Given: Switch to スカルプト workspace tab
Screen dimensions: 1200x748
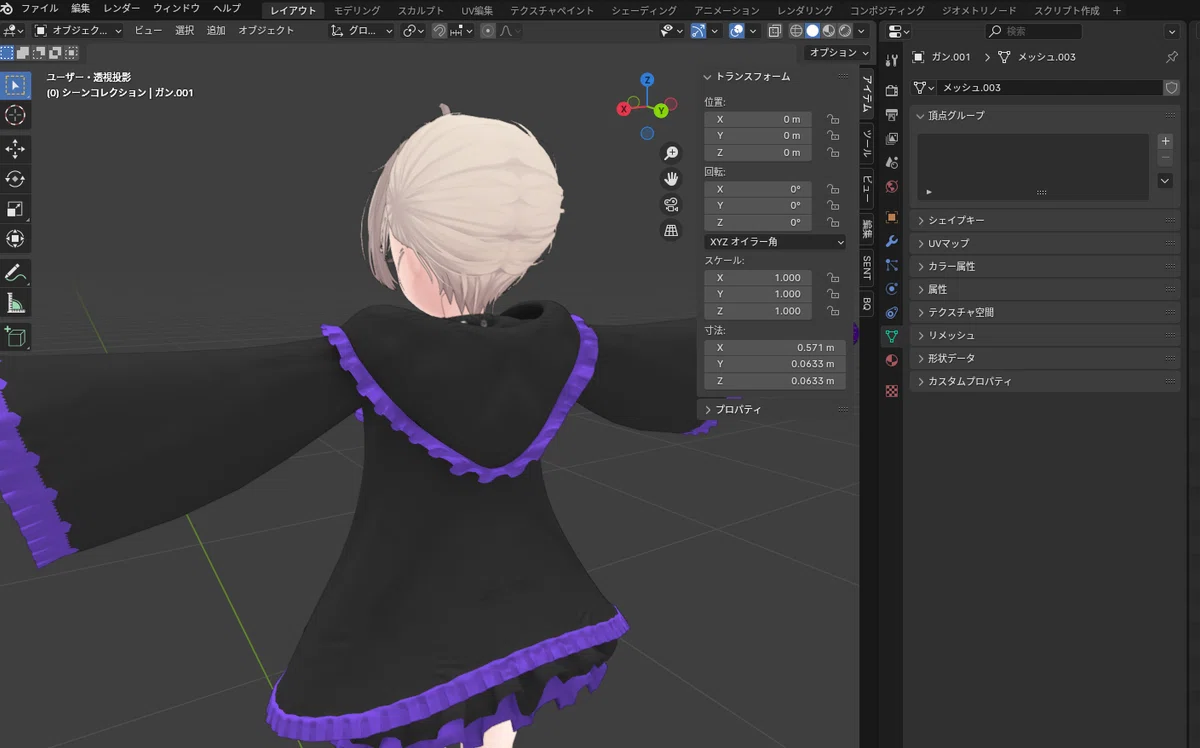Looking at the screenshot, I should 422,10.
